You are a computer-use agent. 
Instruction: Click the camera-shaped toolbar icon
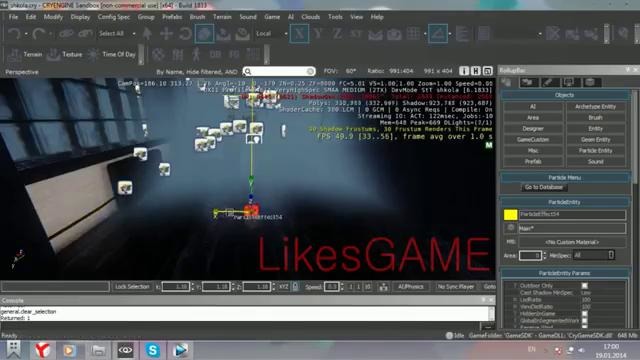pyautogui.click(x=394, y=33)
